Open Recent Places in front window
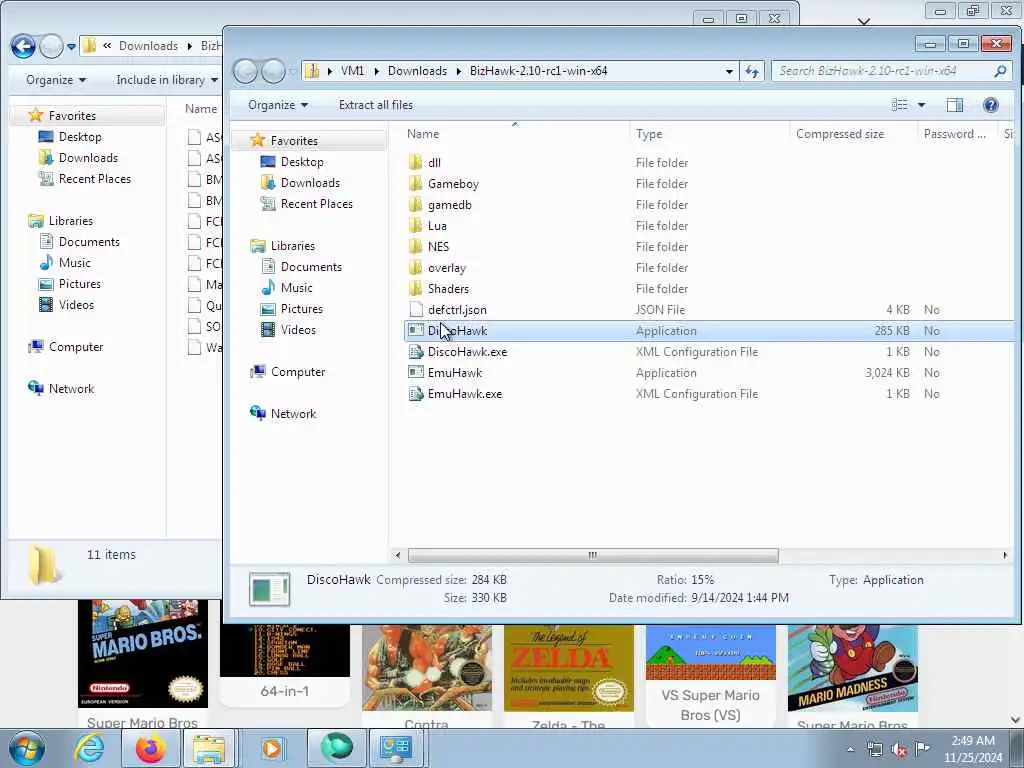This screenshot has height=768, width=1024. pos(316,204)
